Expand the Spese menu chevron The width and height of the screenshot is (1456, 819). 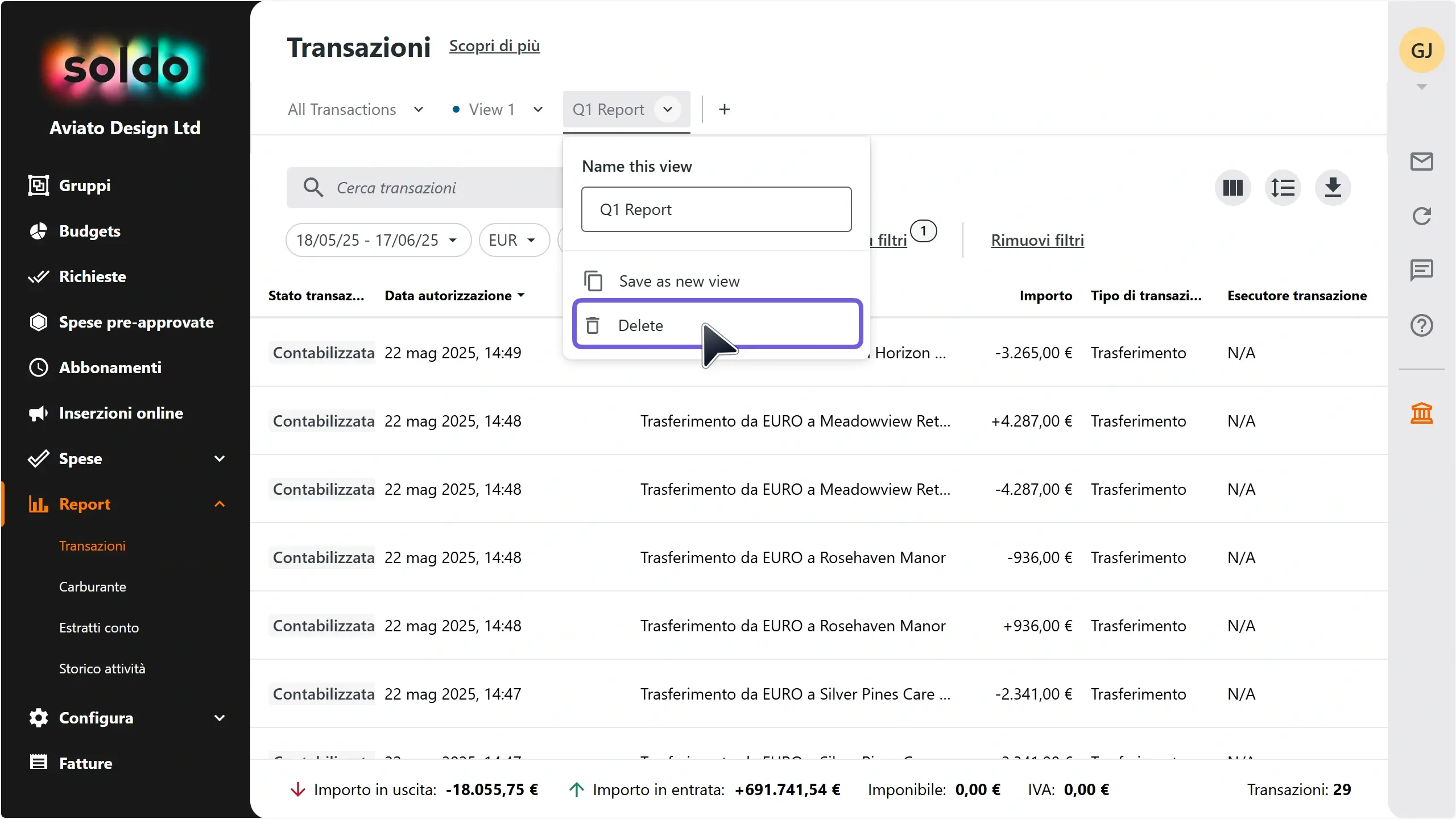[220, 458]
